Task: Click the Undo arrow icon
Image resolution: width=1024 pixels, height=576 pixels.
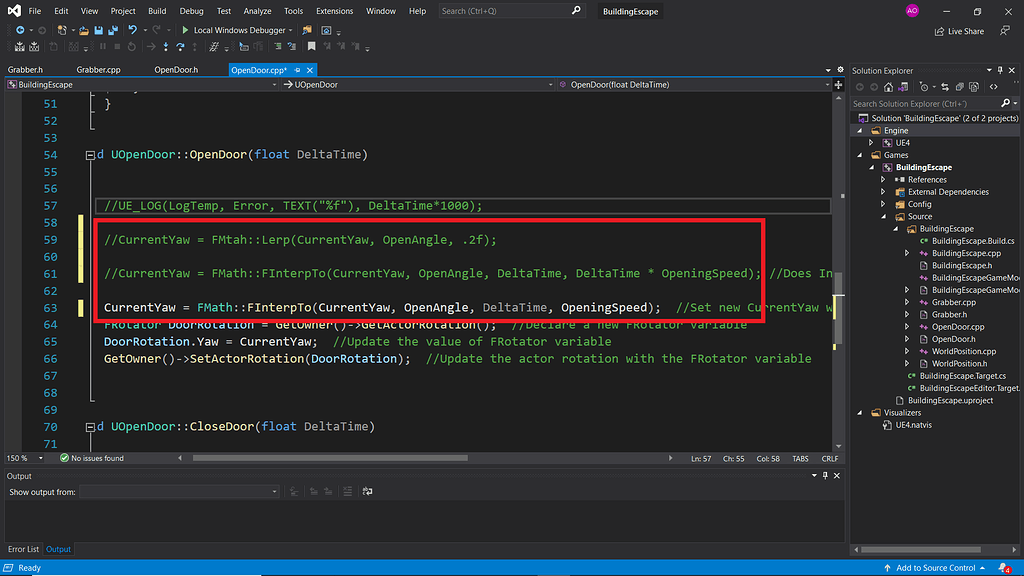Action: 131,30
